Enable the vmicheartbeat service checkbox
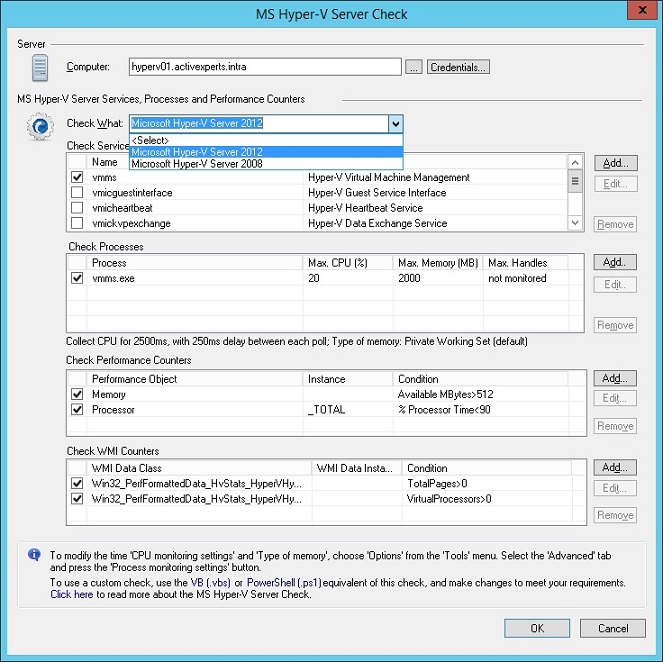663x662 pixels. 77,208
